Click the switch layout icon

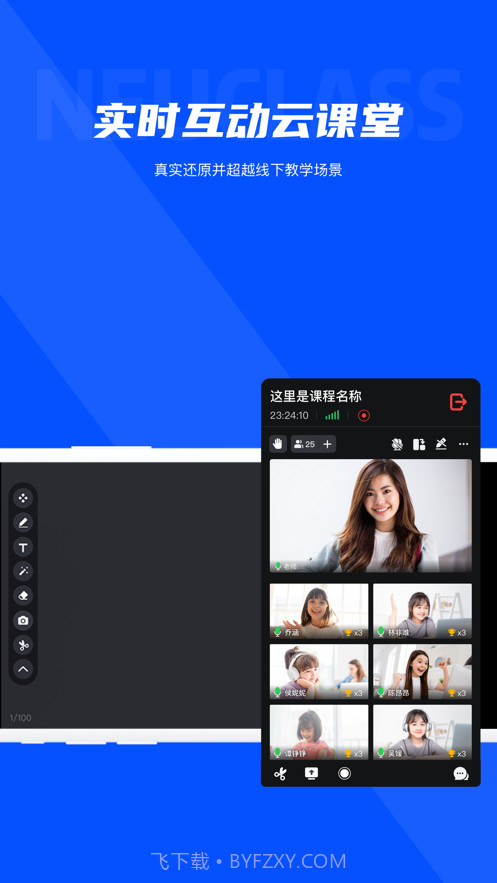pyautogui.click(x=419, y=444)
